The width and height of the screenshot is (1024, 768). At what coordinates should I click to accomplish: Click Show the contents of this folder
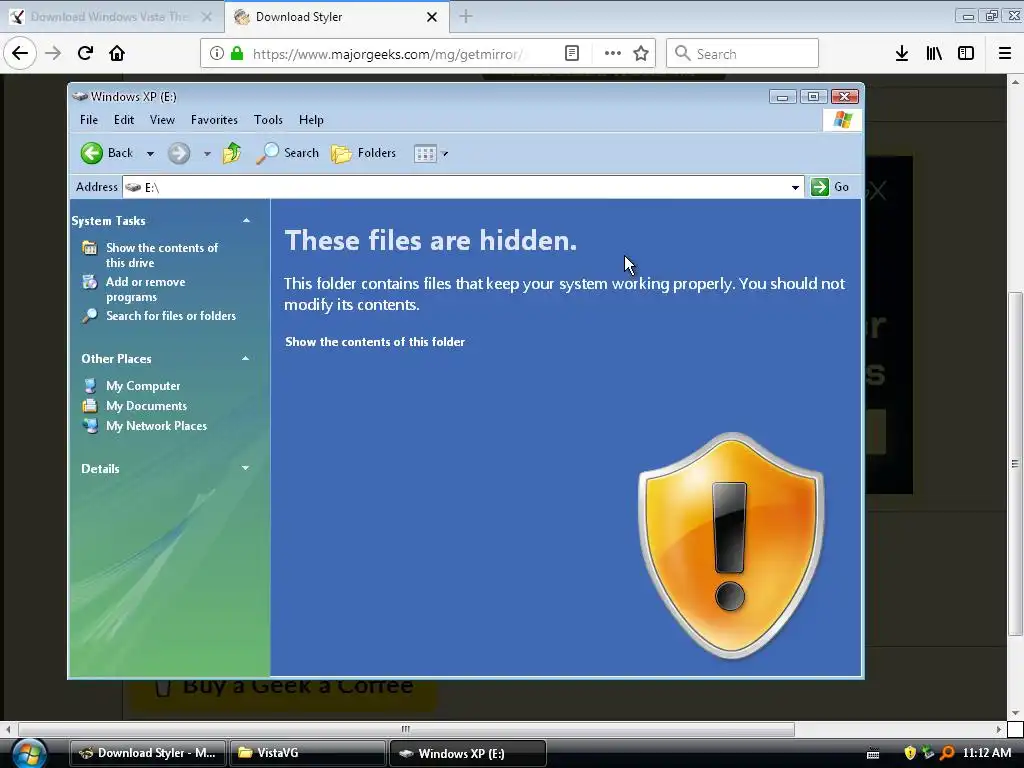tap(375, 342)
